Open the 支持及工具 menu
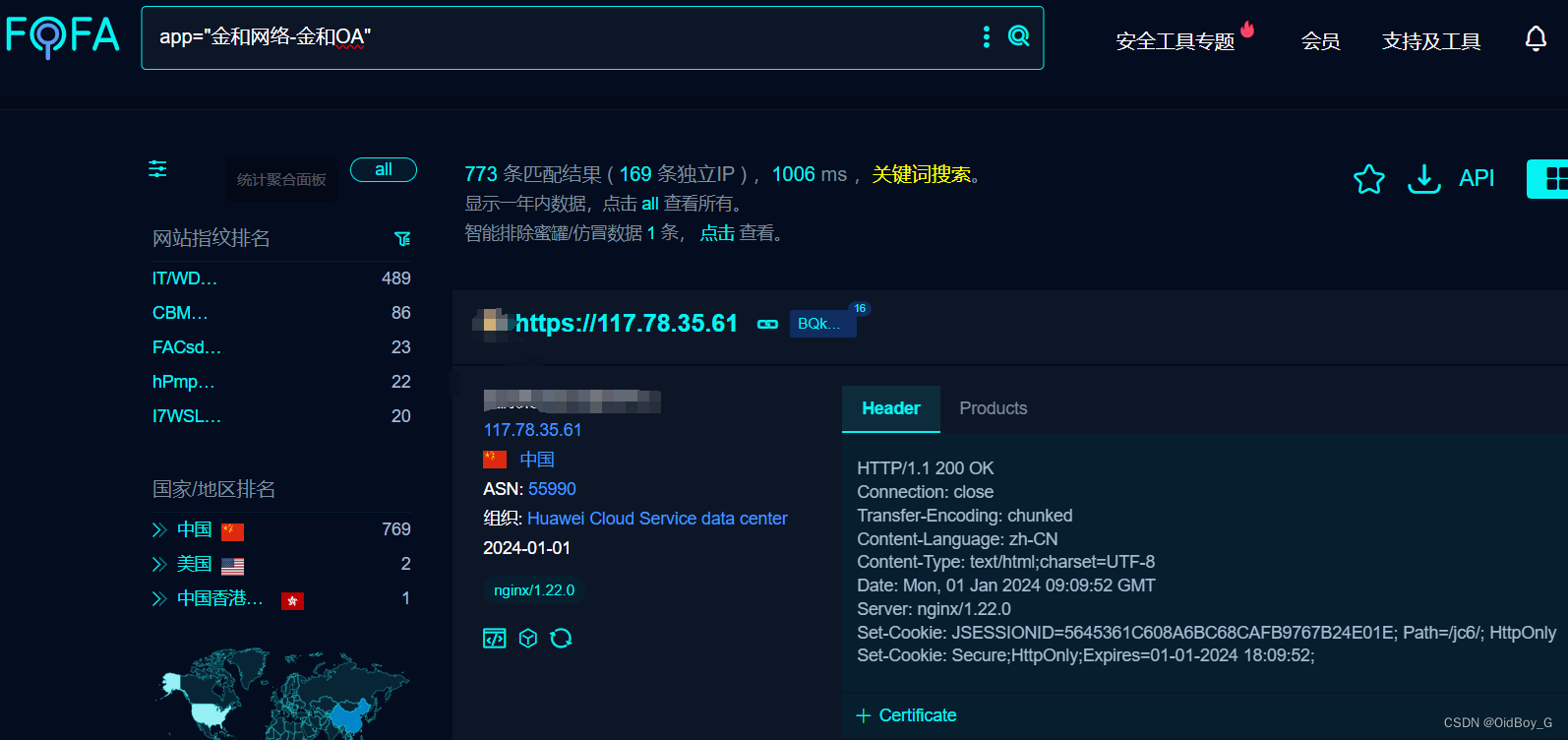1568x740 pixels. pos(1431,41)
